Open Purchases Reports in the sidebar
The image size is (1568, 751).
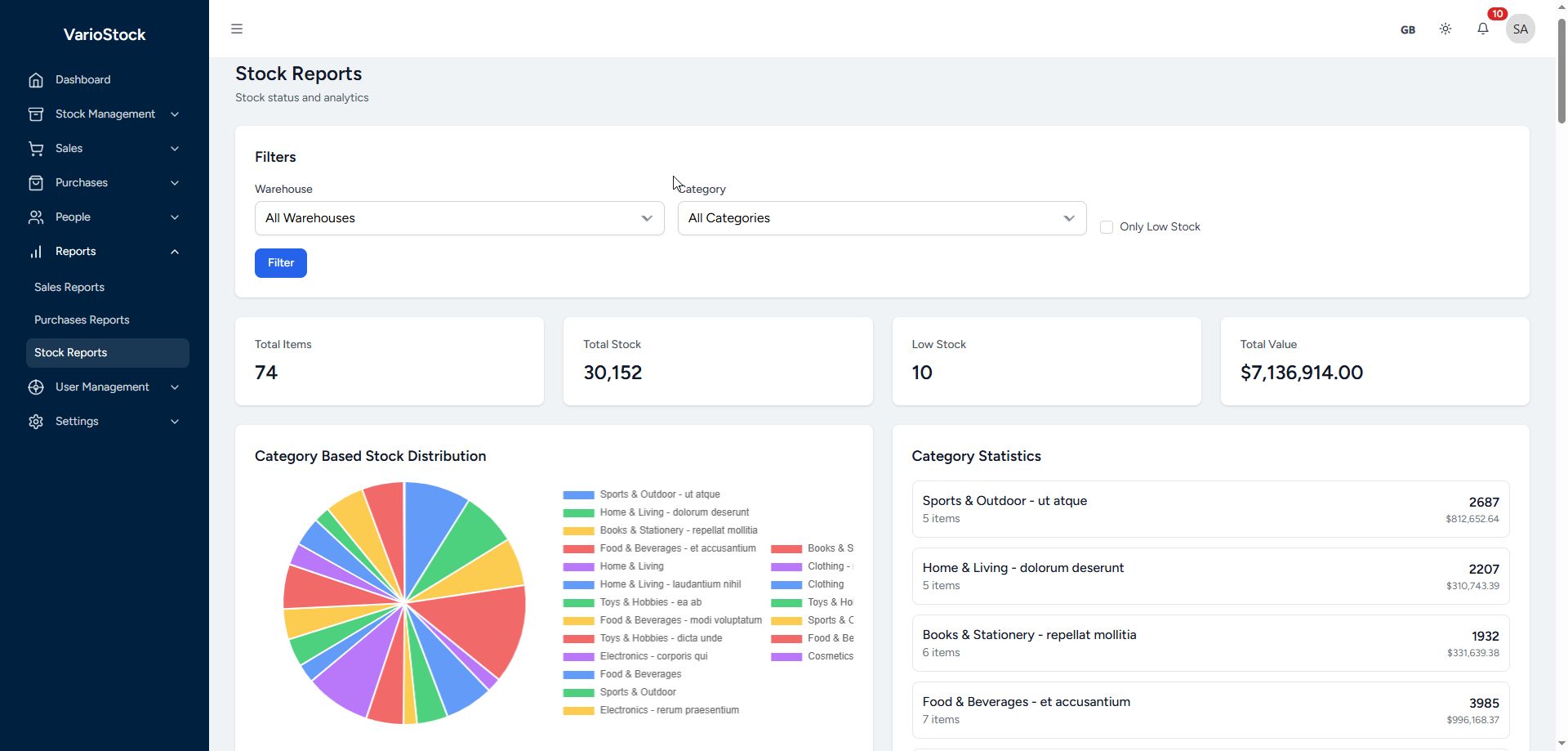click(x=82, y=320)
